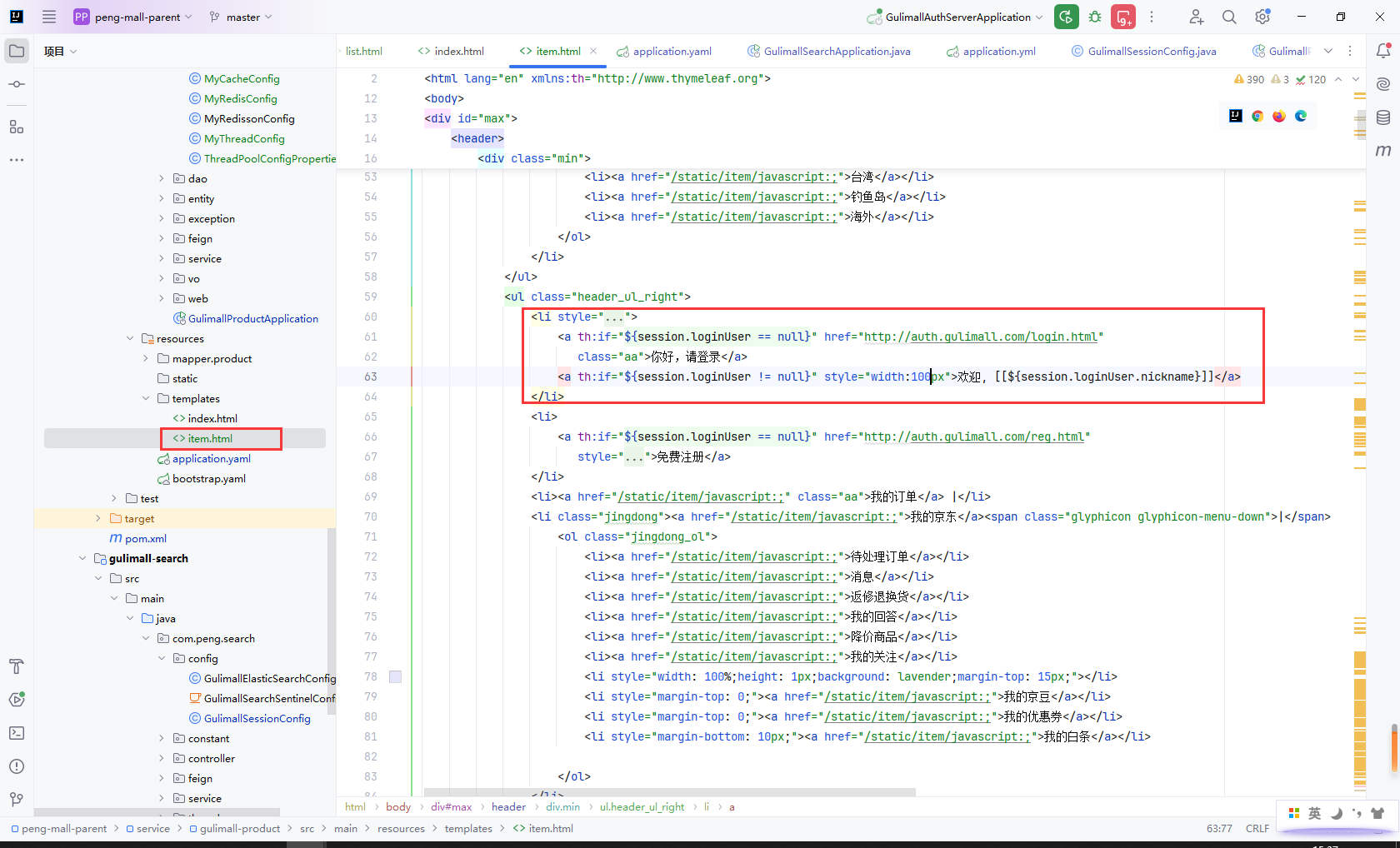Viewport: 1400px width, 848px height.
Task: Open the Notifications bell
Action: point(1383,51)
